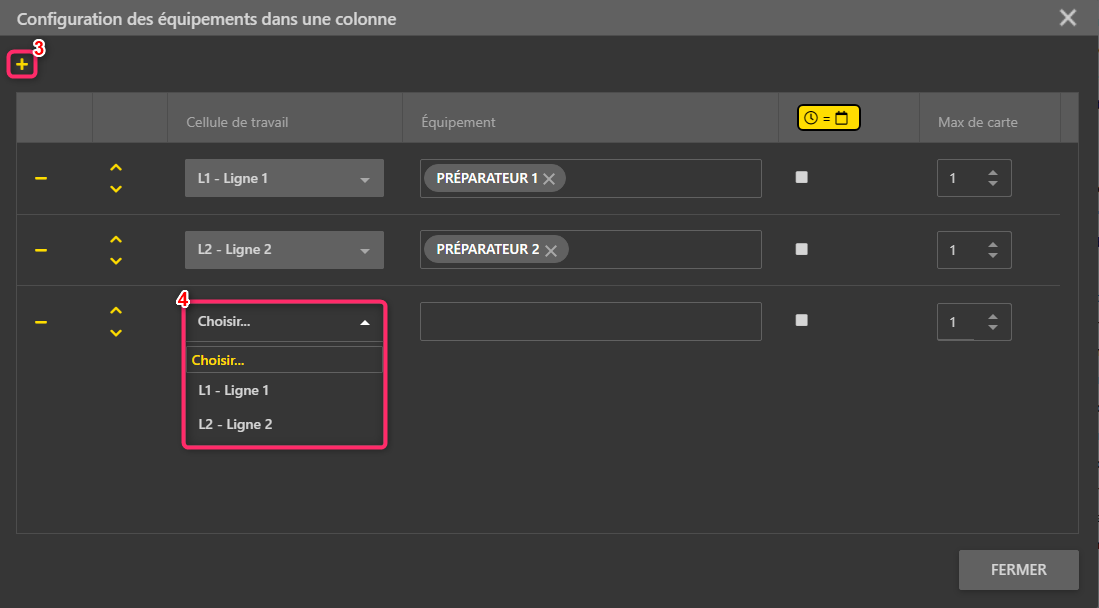
Task: Select L1 - Ligne 1 from the open list
Action: [234, 390]
